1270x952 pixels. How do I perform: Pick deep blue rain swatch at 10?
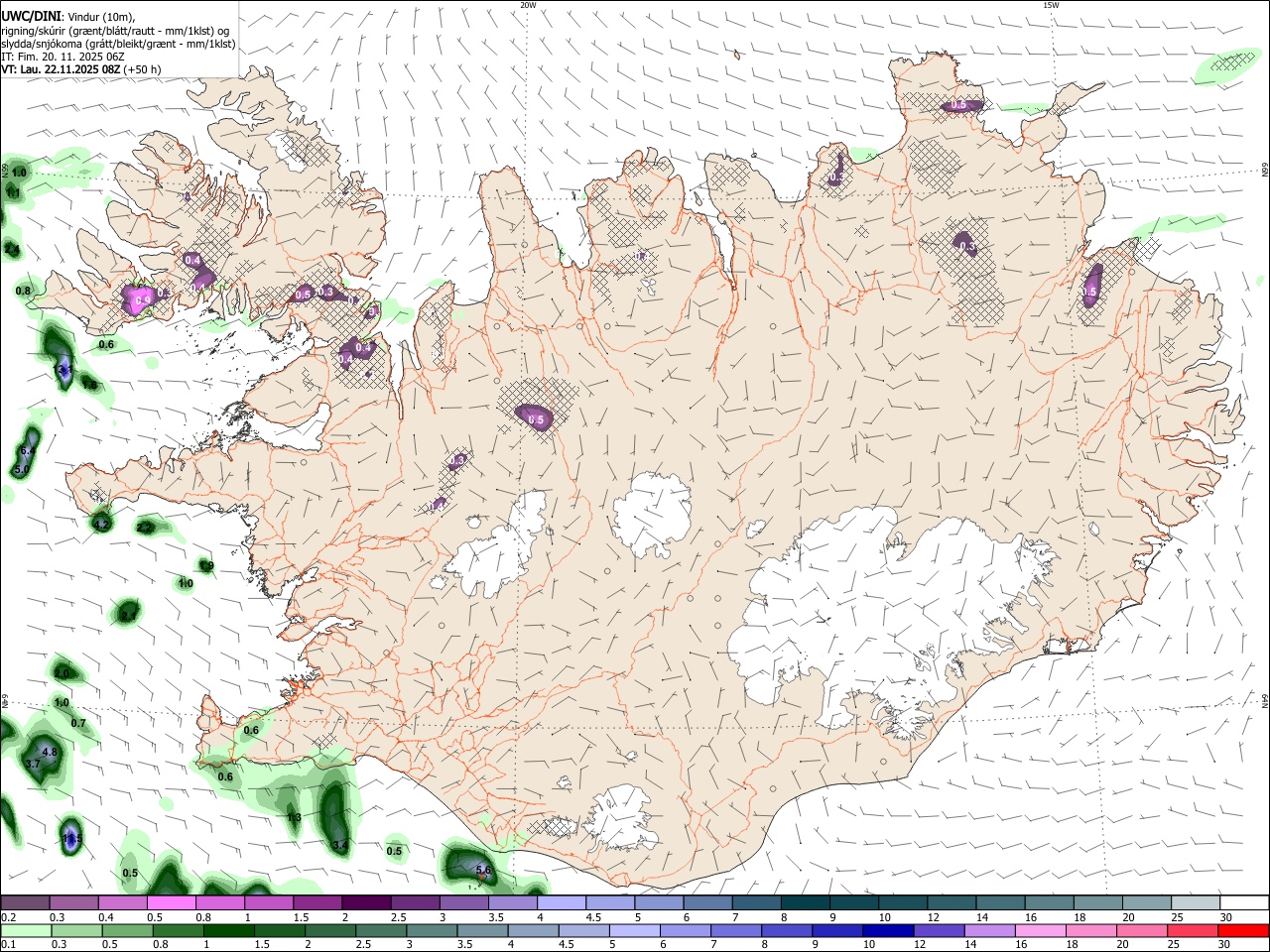coord(886,930)
